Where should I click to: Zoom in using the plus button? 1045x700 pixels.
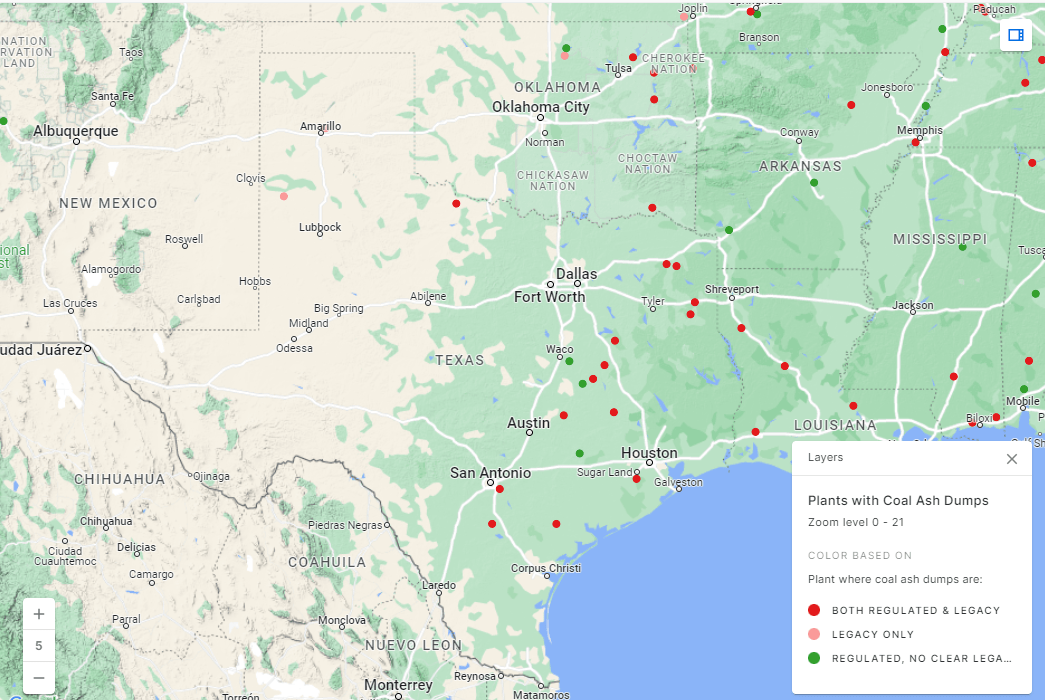click(38, 613)
